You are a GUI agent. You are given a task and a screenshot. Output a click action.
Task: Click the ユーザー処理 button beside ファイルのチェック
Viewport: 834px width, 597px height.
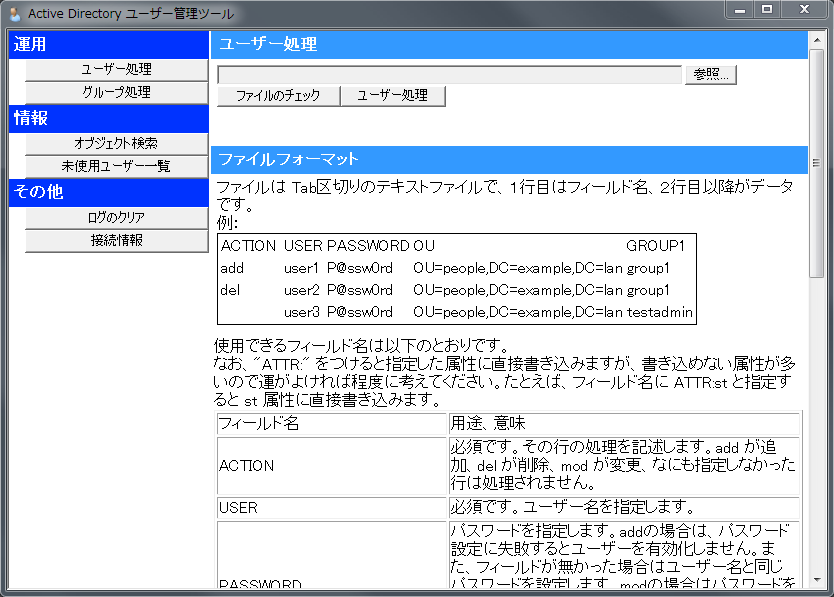pyautogui.click(x=393, y=96)
